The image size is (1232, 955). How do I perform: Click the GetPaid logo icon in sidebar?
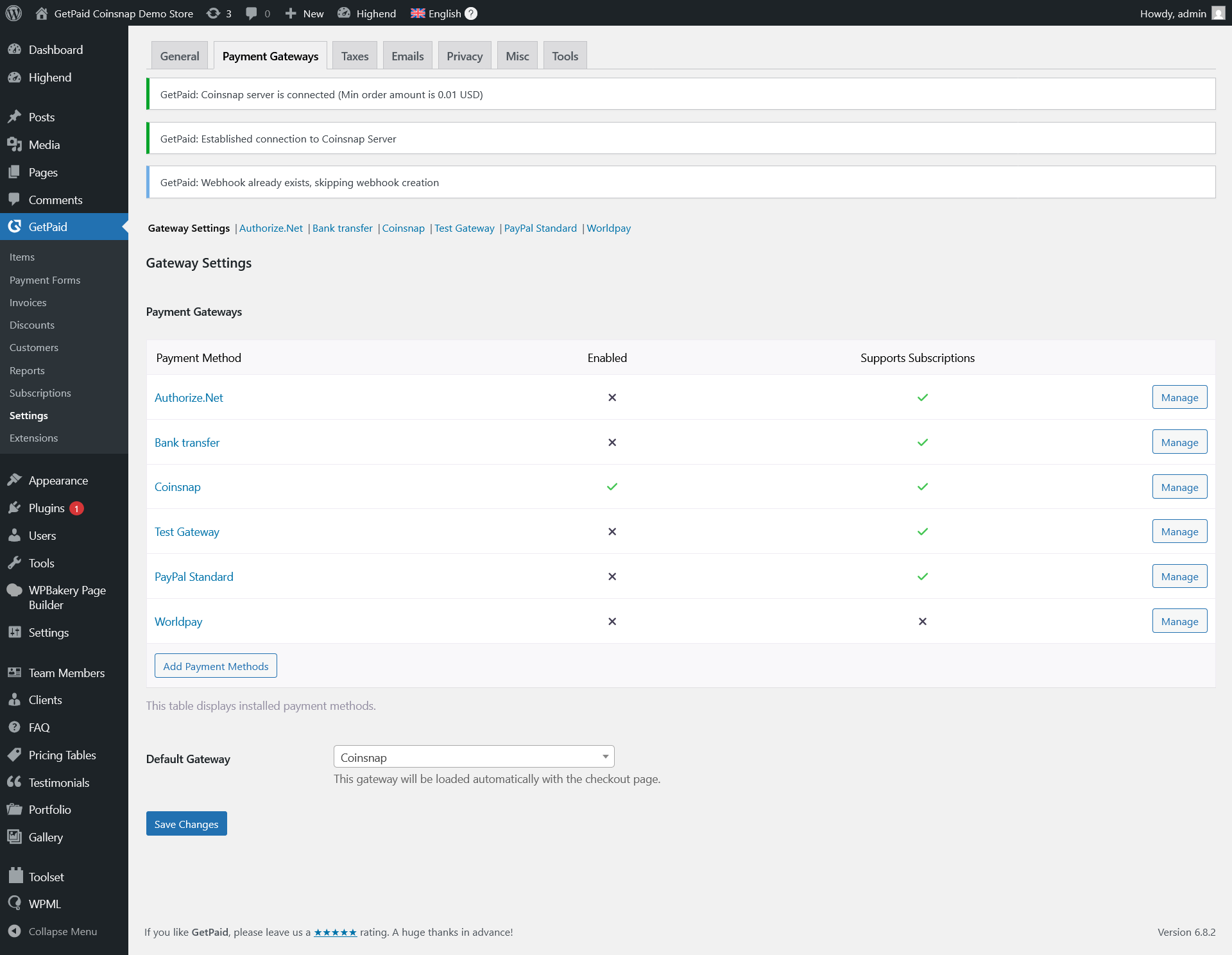[14, 227]
